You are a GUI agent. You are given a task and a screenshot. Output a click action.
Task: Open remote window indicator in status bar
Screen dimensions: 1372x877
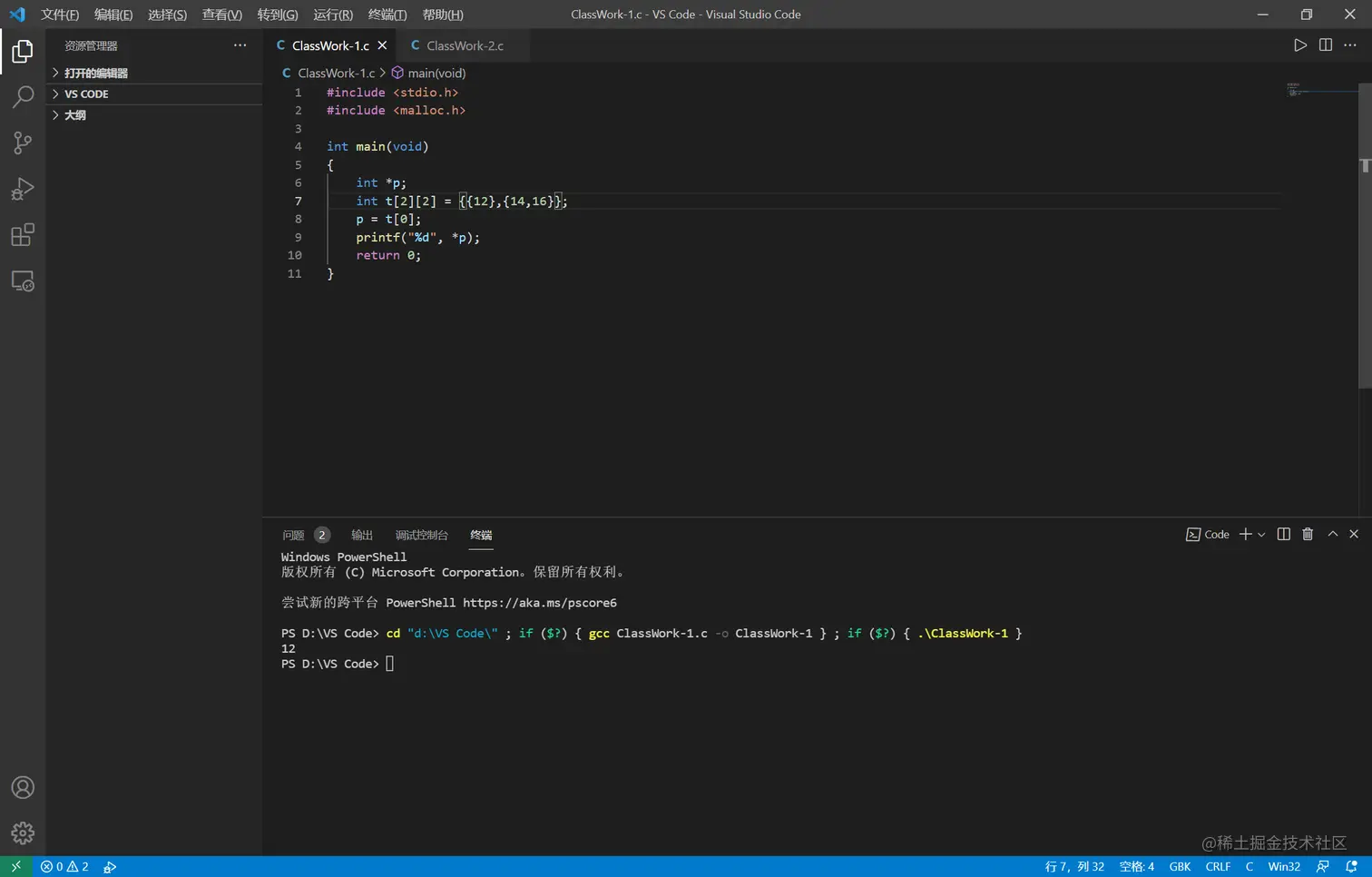coord(15,867)
